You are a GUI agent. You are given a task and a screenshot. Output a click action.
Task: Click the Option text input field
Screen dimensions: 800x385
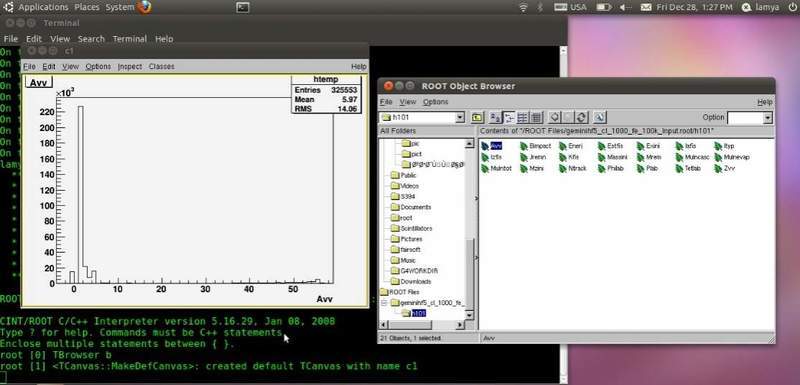[x=745, y=118]
